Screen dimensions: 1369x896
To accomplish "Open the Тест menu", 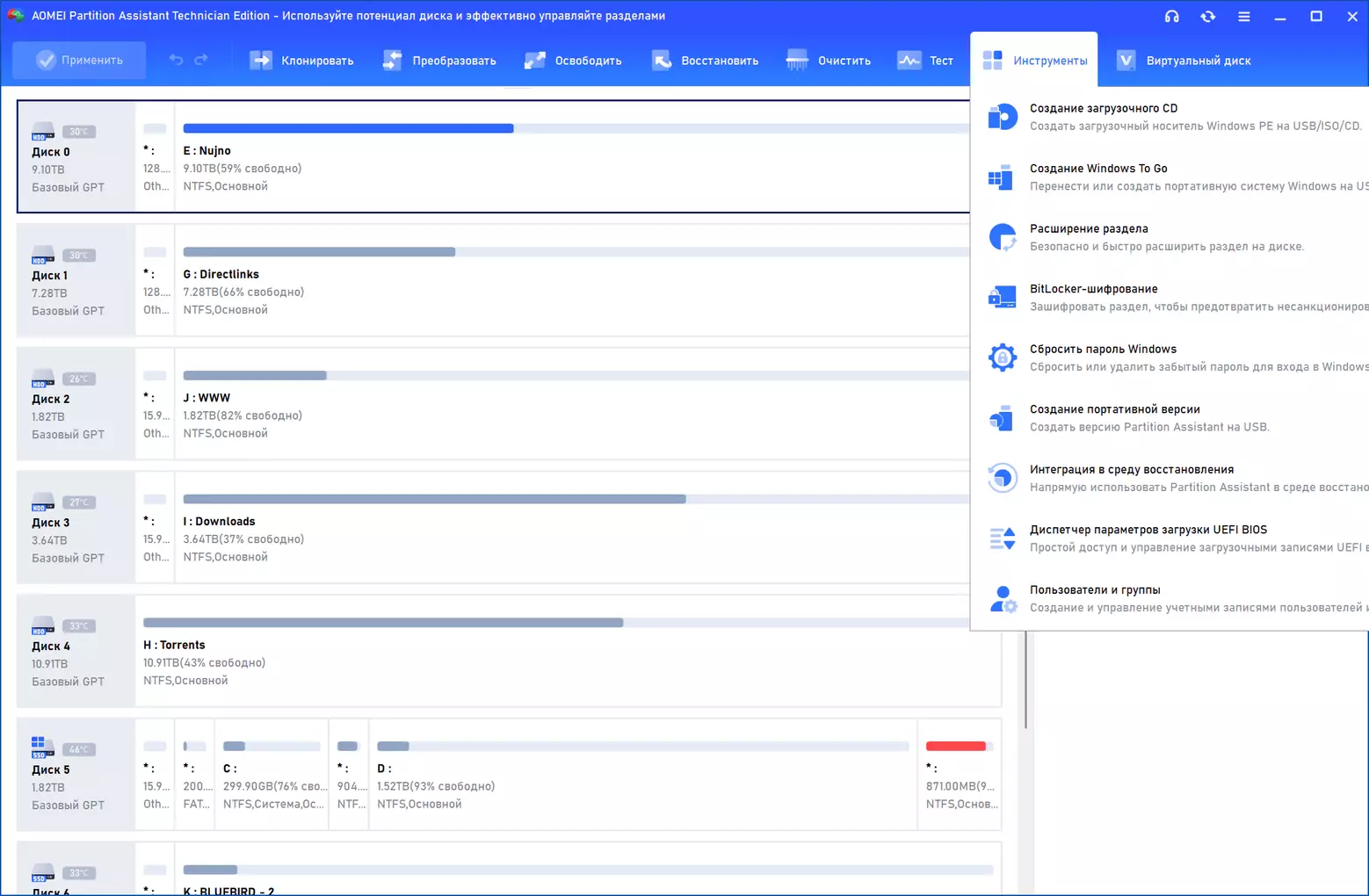I will (x=925, y=61).
